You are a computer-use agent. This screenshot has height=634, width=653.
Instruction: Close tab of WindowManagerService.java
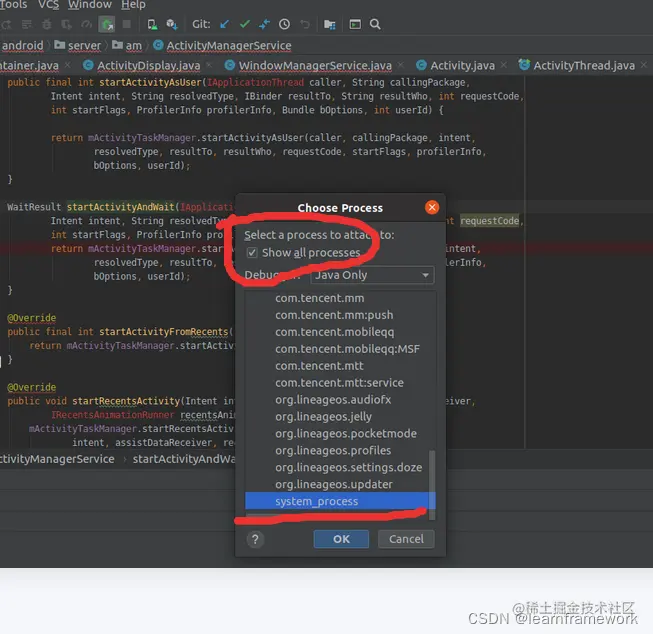(x=401, y=65)
